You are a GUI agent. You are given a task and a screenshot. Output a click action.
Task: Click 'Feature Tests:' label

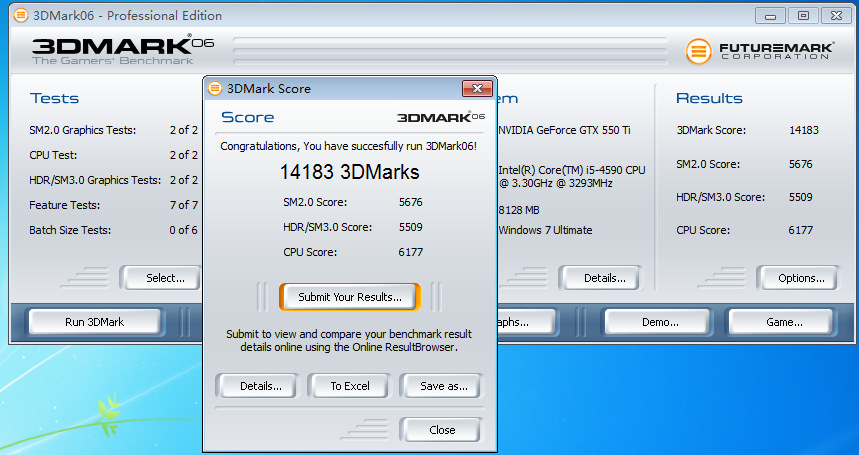pos(65,205)
